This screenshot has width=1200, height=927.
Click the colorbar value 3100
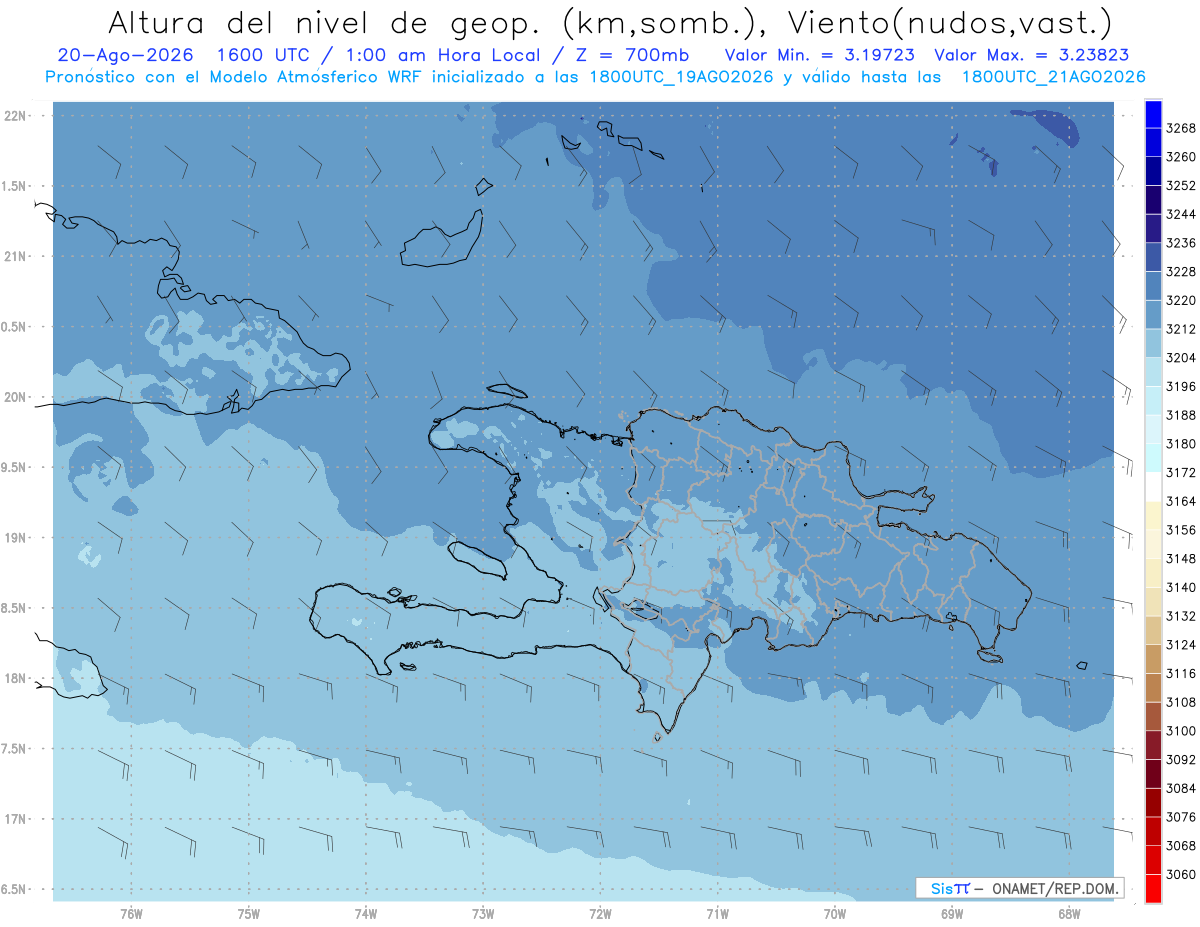coord(1180,730)
